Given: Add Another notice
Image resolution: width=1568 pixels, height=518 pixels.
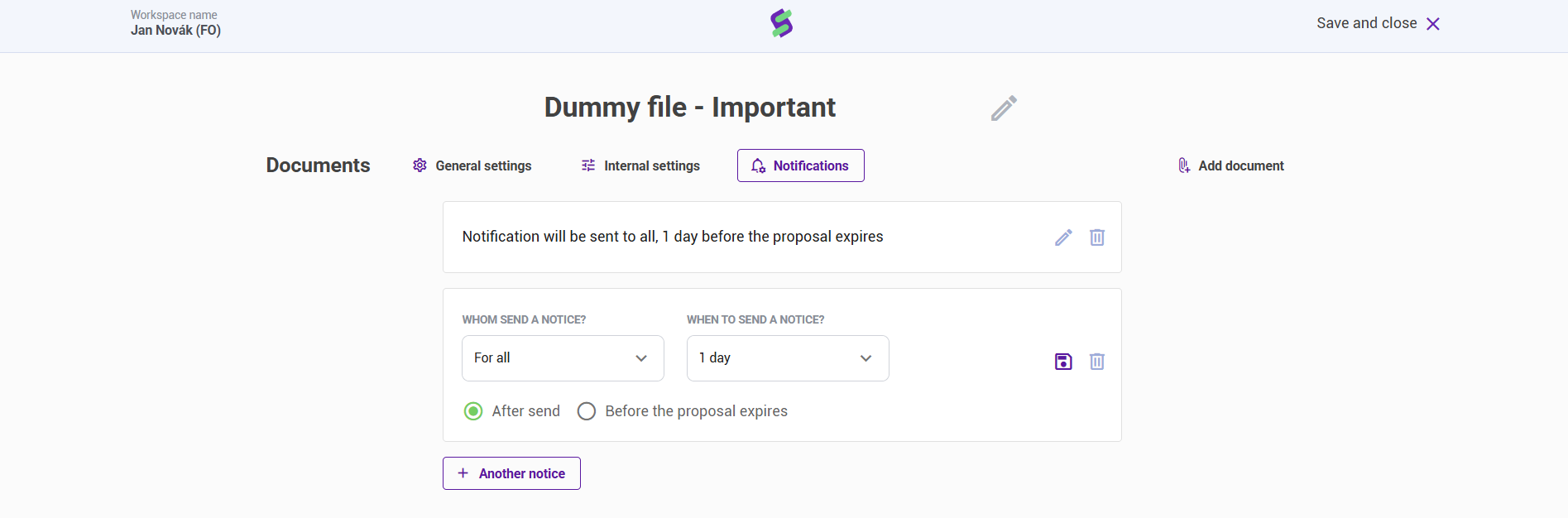Looking at the screenshot, I should (x=511, y=473).
